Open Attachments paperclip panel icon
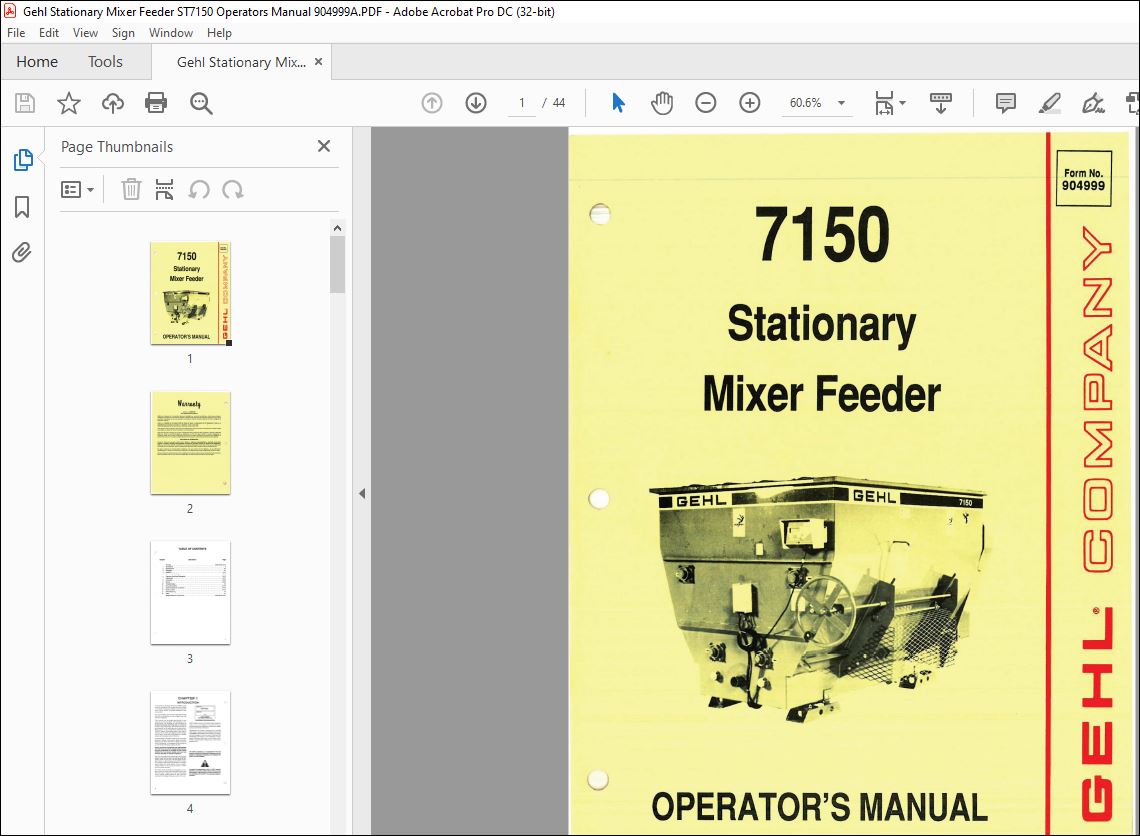 point(22,252)
